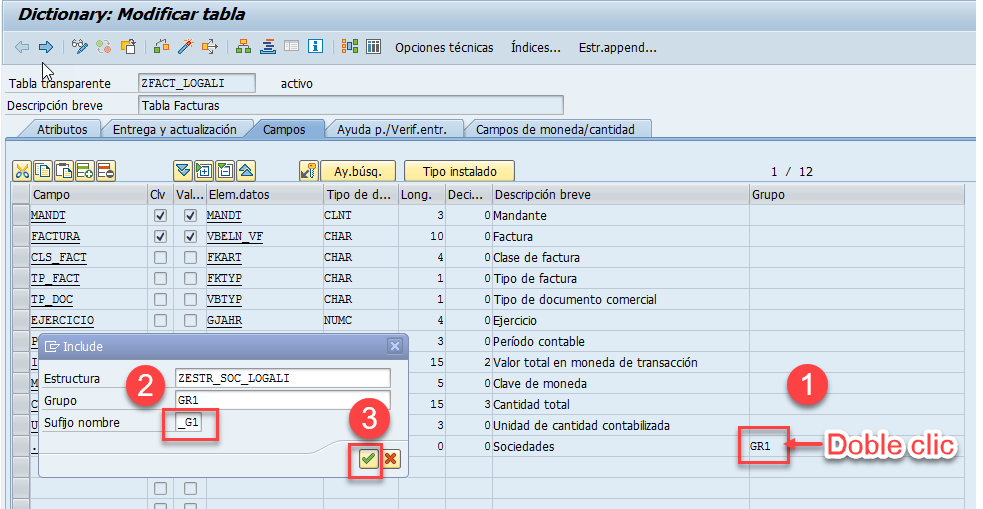Enable the Clv checkbox for CLS_FACT
This screenshot has width=983, height=509.
click(160, 258)
